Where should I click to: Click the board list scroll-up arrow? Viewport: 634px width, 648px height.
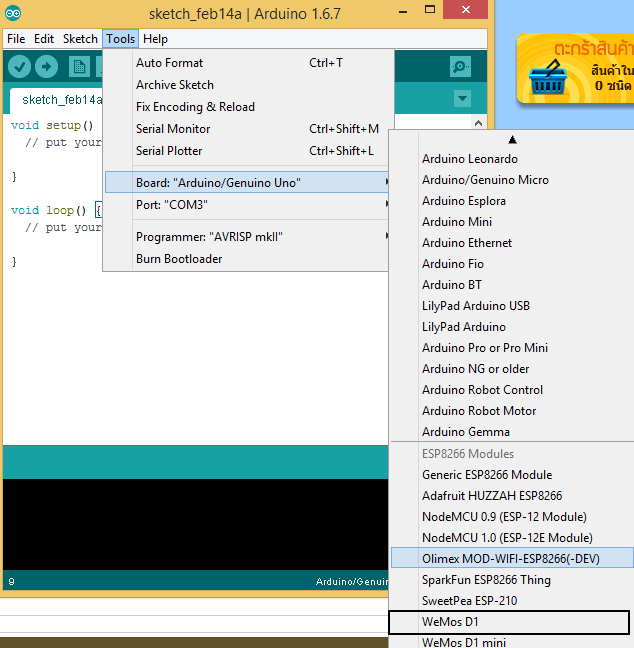pos(512,140)
